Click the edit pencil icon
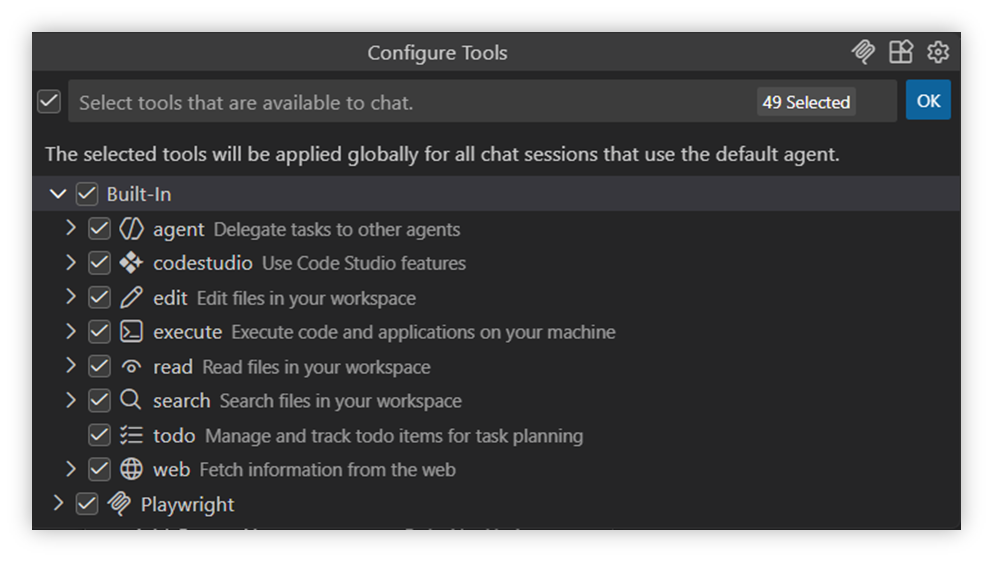Viewport: 993px width, 562px height. 132,297
